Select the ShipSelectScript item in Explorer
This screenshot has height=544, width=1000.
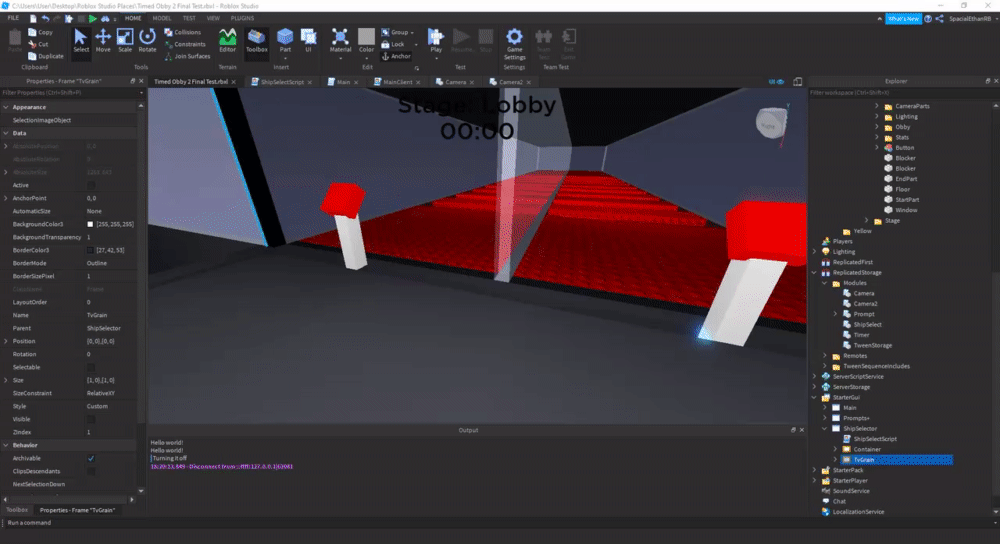pyautogui.click(x=874, y=439)
